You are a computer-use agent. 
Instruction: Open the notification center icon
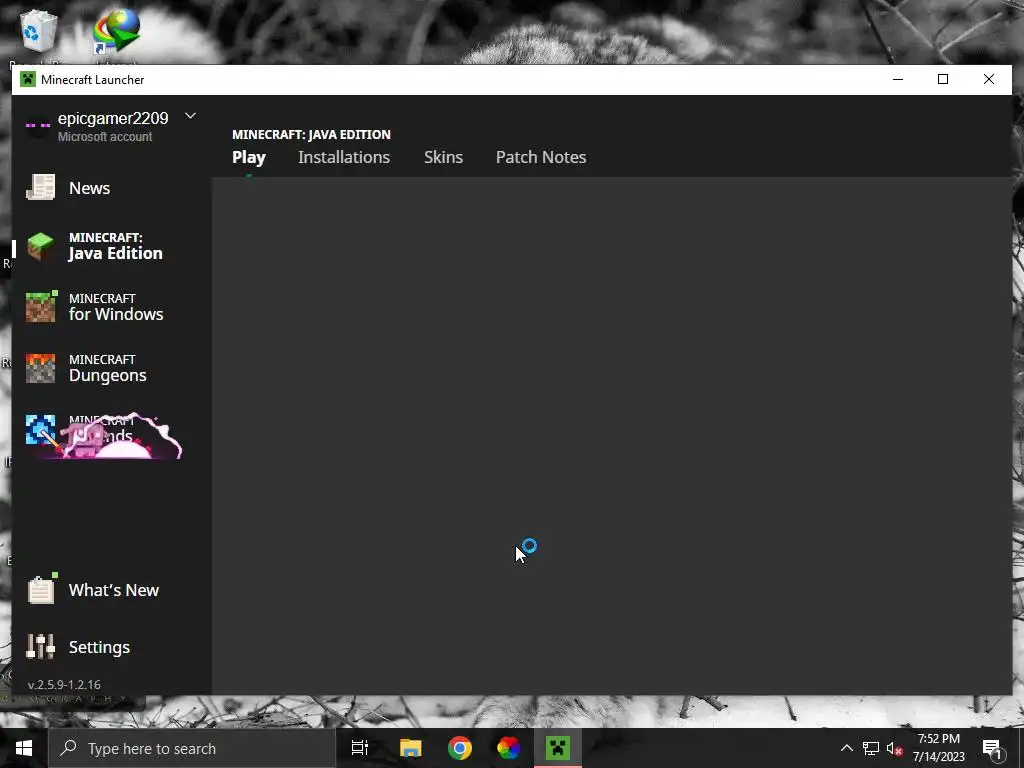click(993, 748)
